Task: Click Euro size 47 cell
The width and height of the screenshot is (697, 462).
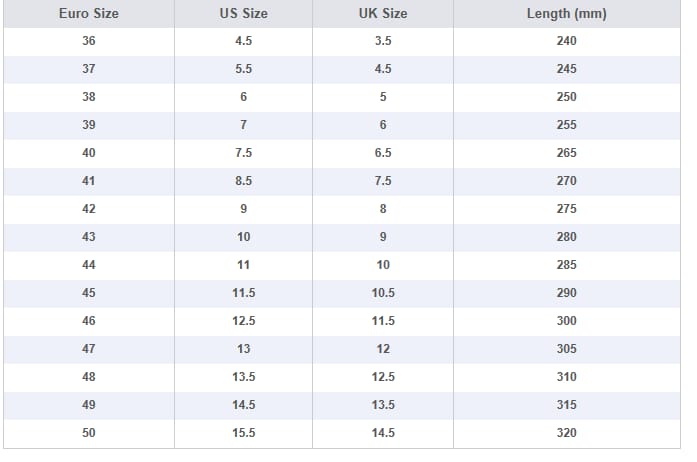Action: pyautogui.click(x=89, y=349)
